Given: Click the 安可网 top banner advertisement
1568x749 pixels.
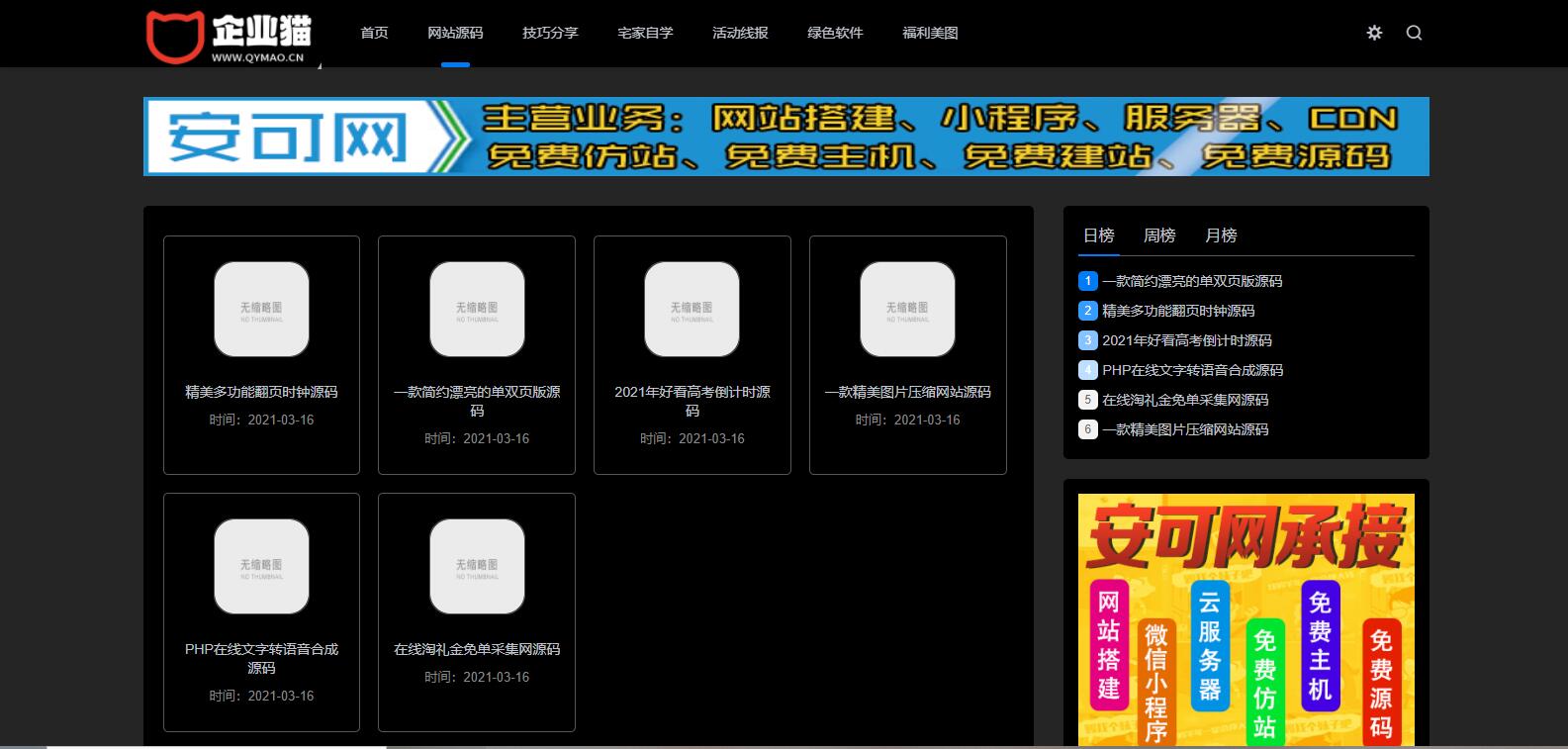Looking at the screenshot, I should coord(785,137).
